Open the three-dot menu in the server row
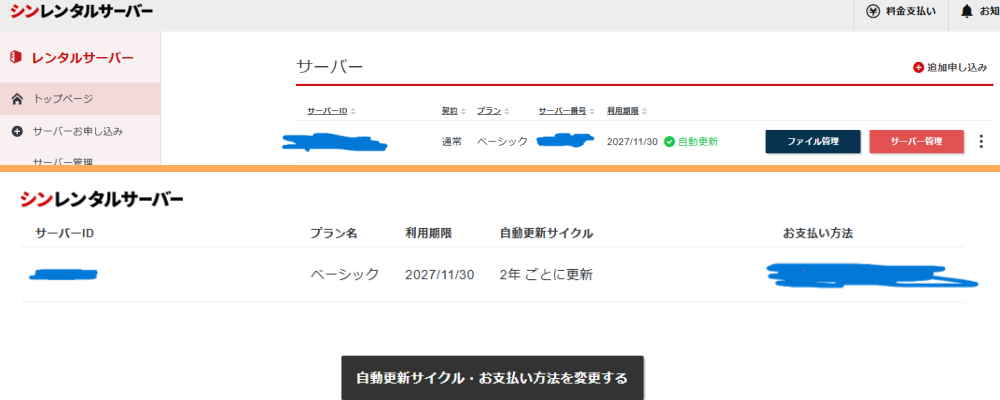Viewport: 1000px width, 400px height. coord(981,142)
